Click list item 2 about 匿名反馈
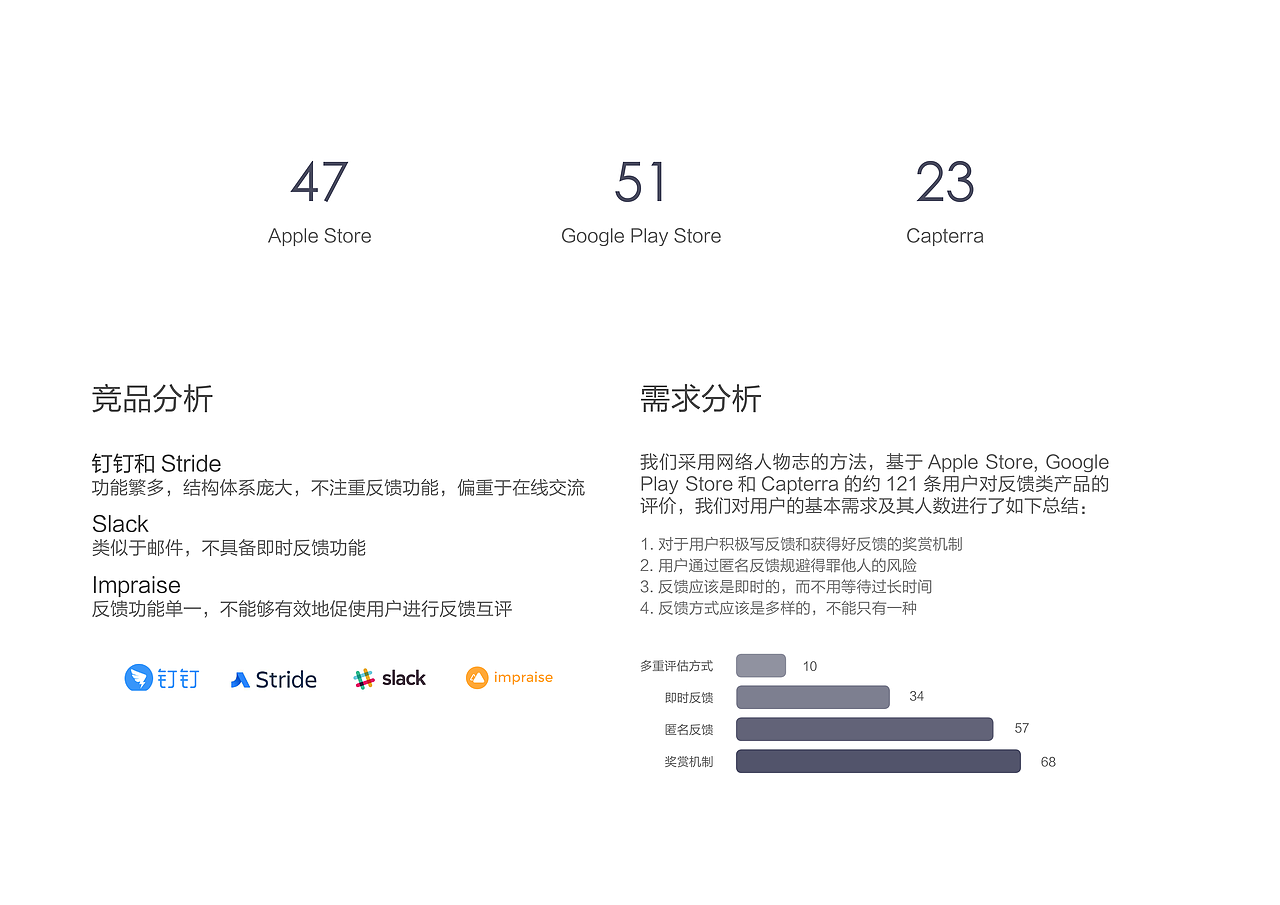Image resolution: width=1280 pixels, height=905 pixels. [x=778, y=565]
